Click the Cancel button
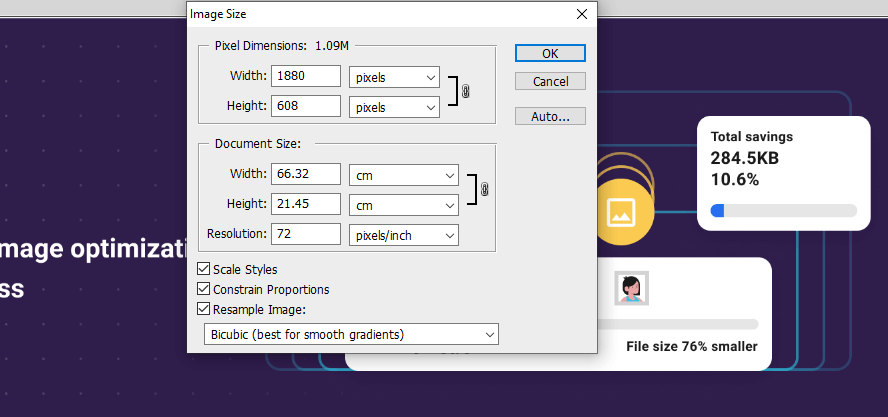 point(550,82)
